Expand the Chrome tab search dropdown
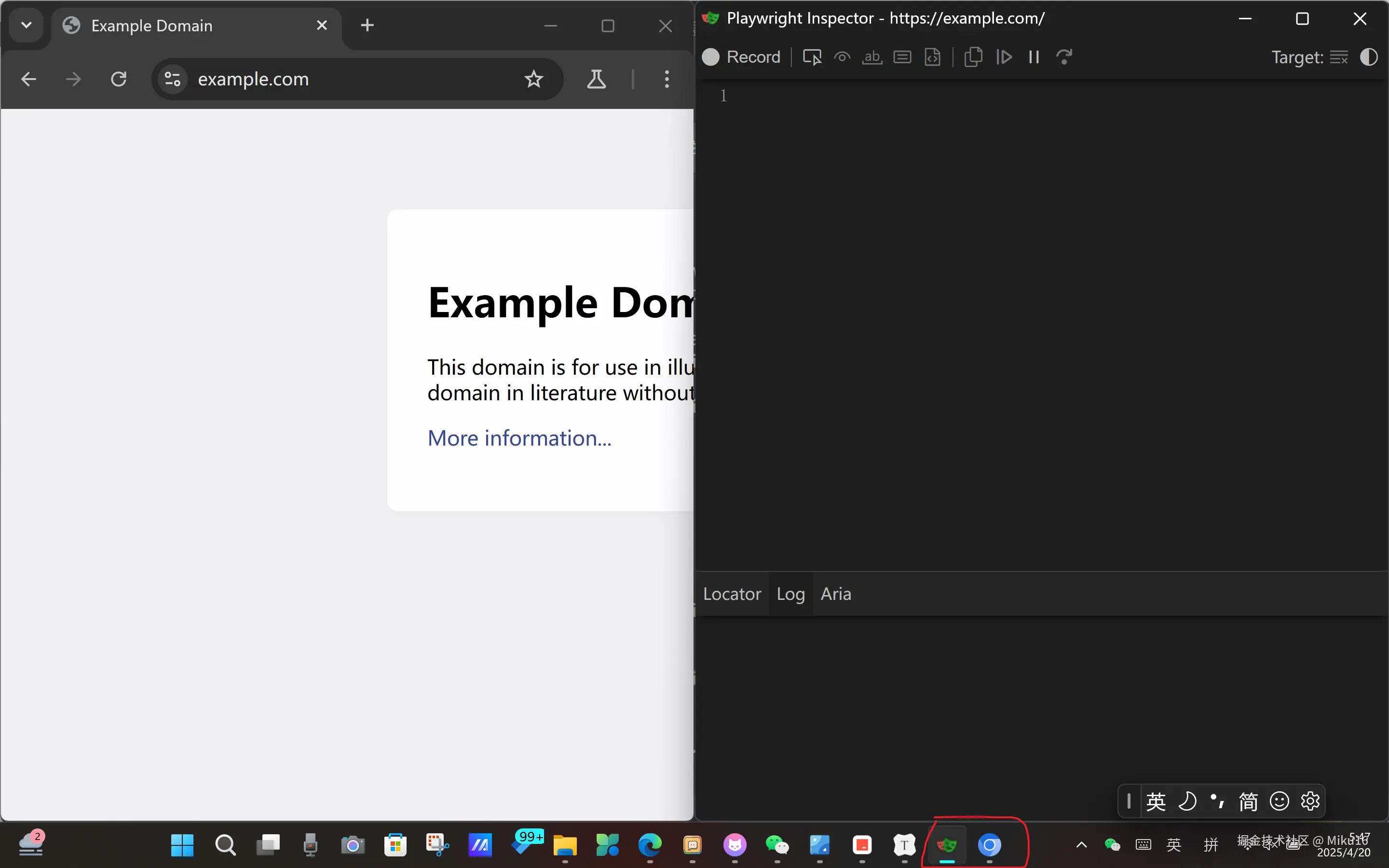Viewport: 1389px width, 868px height. click(26, 25)
